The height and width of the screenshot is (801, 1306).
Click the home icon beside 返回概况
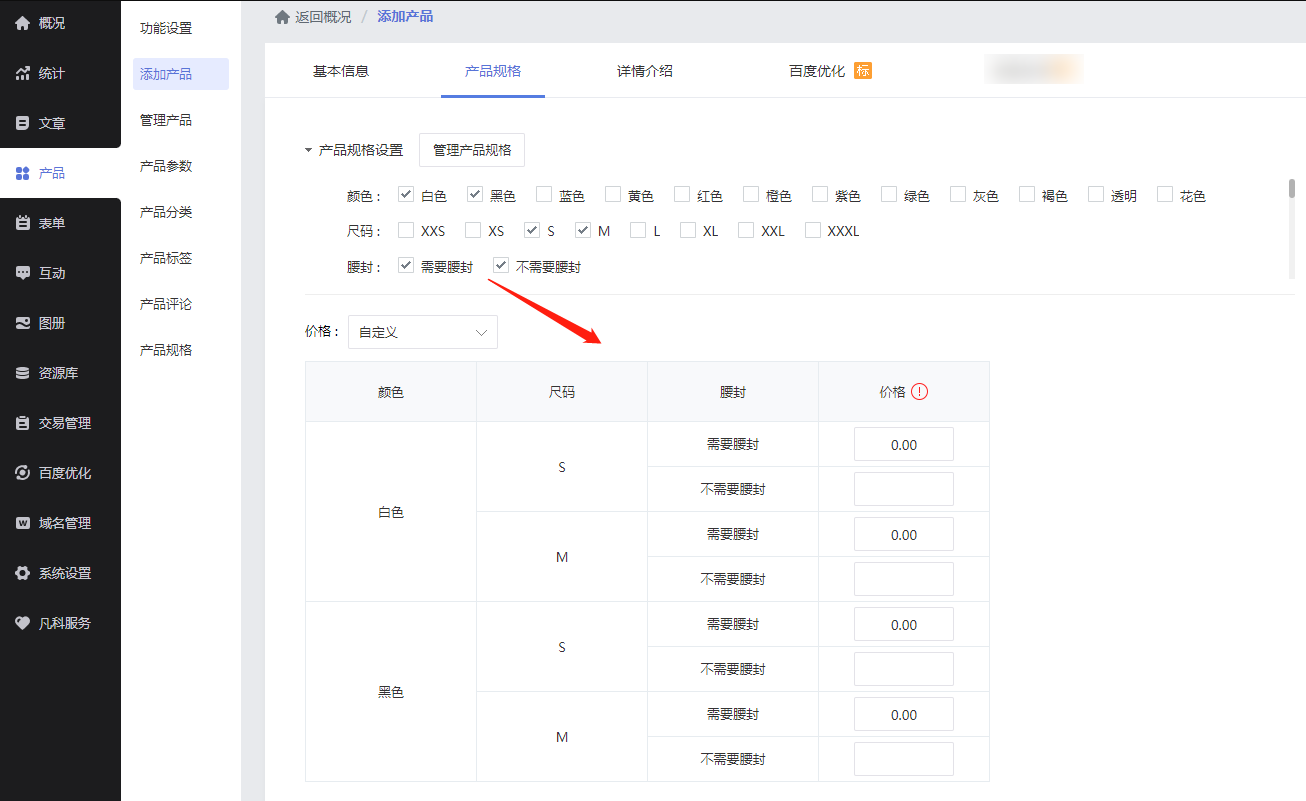coord(282,16)
